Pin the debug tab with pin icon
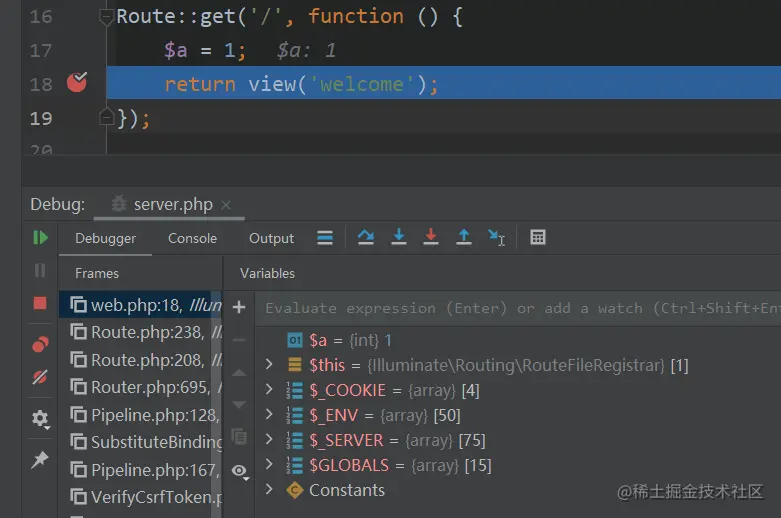This screenshot has height=518, width=781. (40, 459)
